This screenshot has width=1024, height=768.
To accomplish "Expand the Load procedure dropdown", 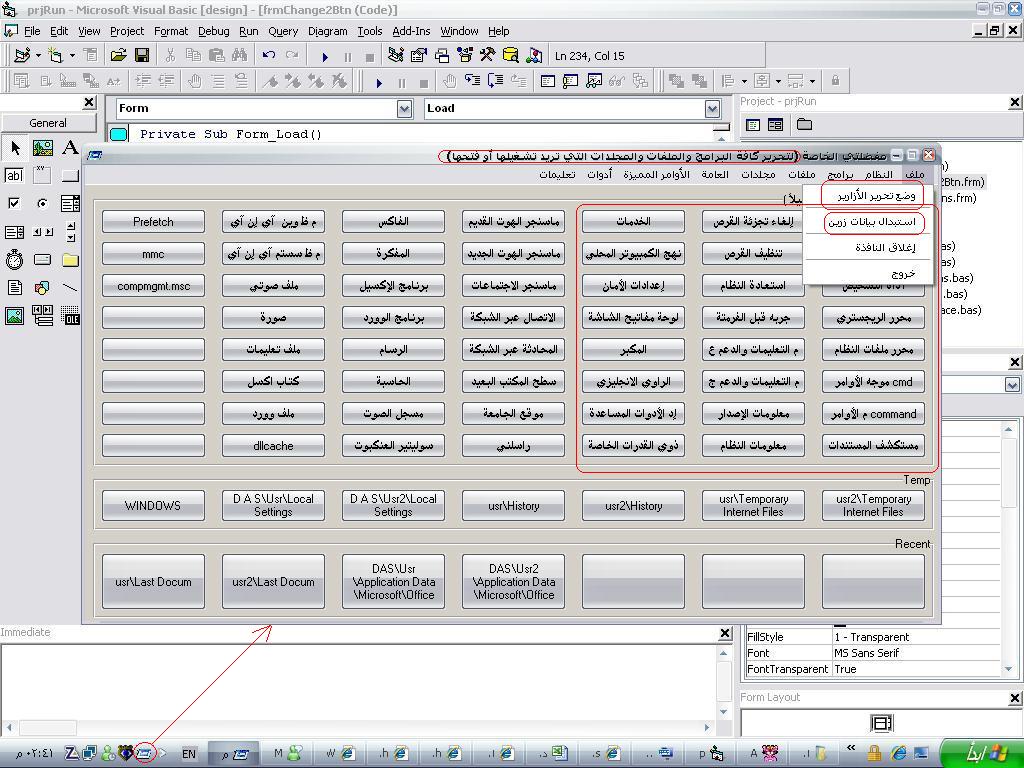I will tap(712, 108).
